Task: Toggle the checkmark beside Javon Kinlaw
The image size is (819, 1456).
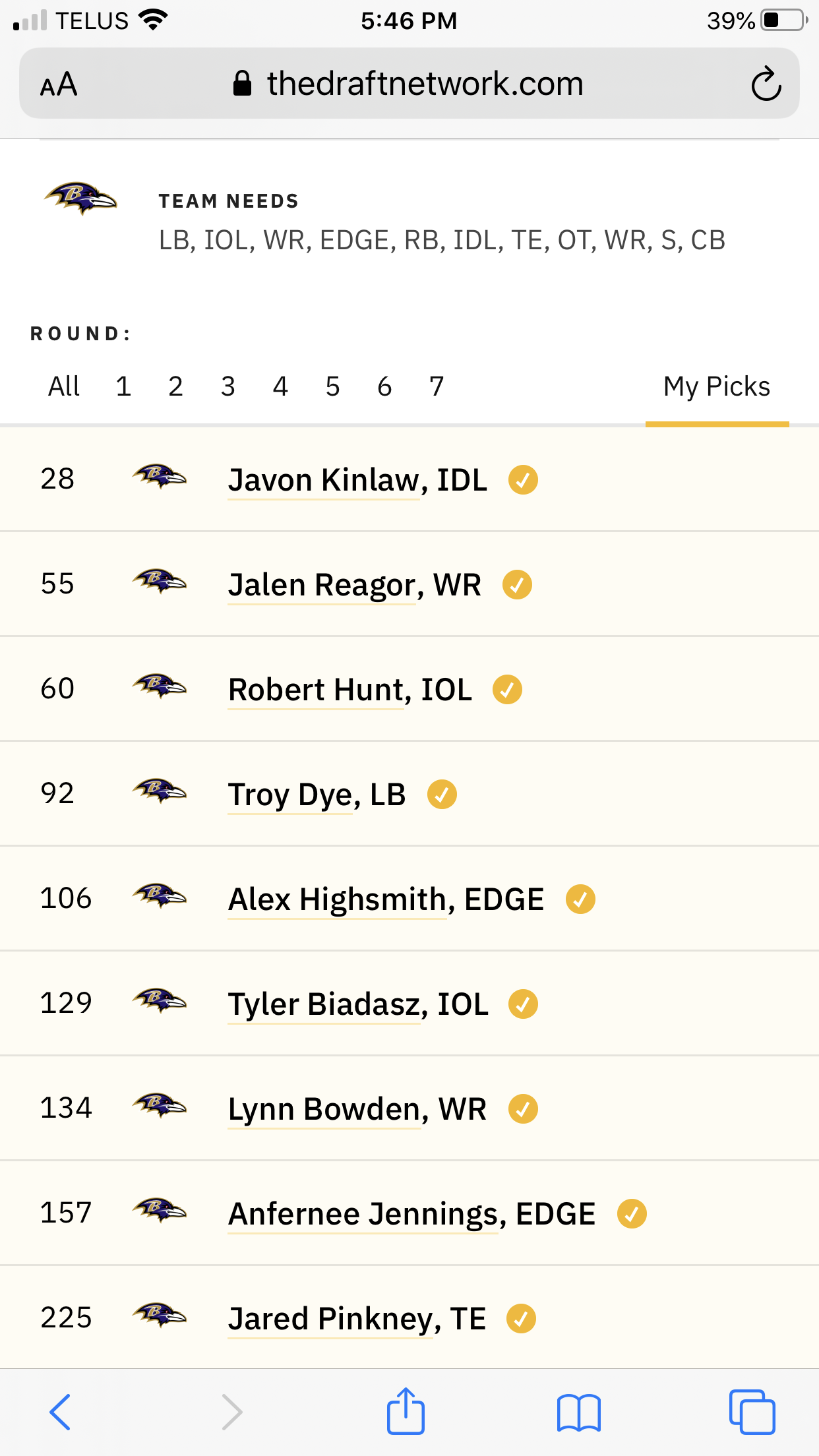Action: pyautogui.click(x=523, y=479)
